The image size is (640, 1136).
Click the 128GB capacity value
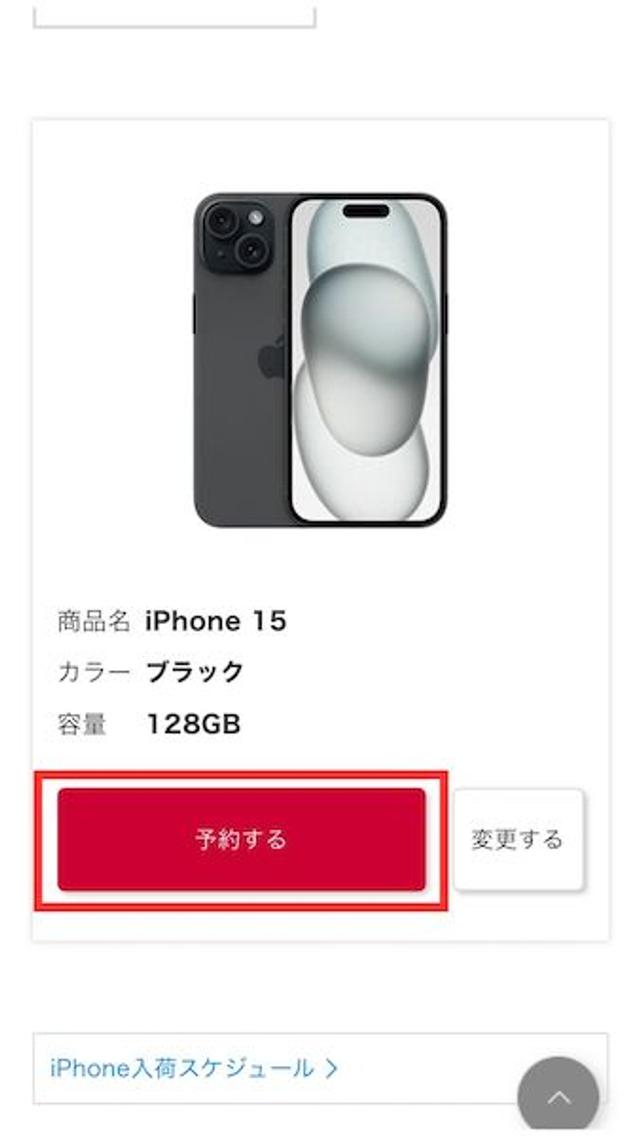pos(194,724)
